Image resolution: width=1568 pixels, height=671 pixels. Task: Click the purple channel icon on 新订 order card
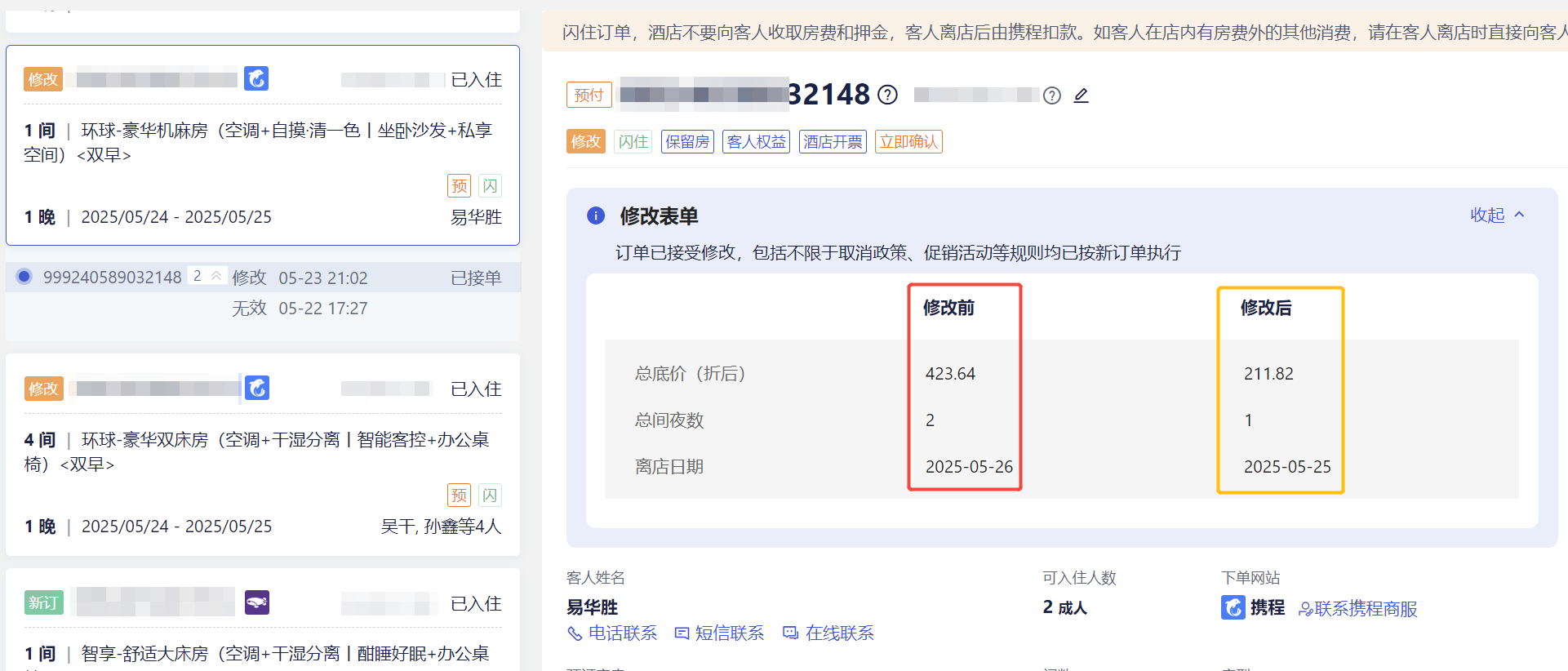pyautogui.click(x=257, y=602)
